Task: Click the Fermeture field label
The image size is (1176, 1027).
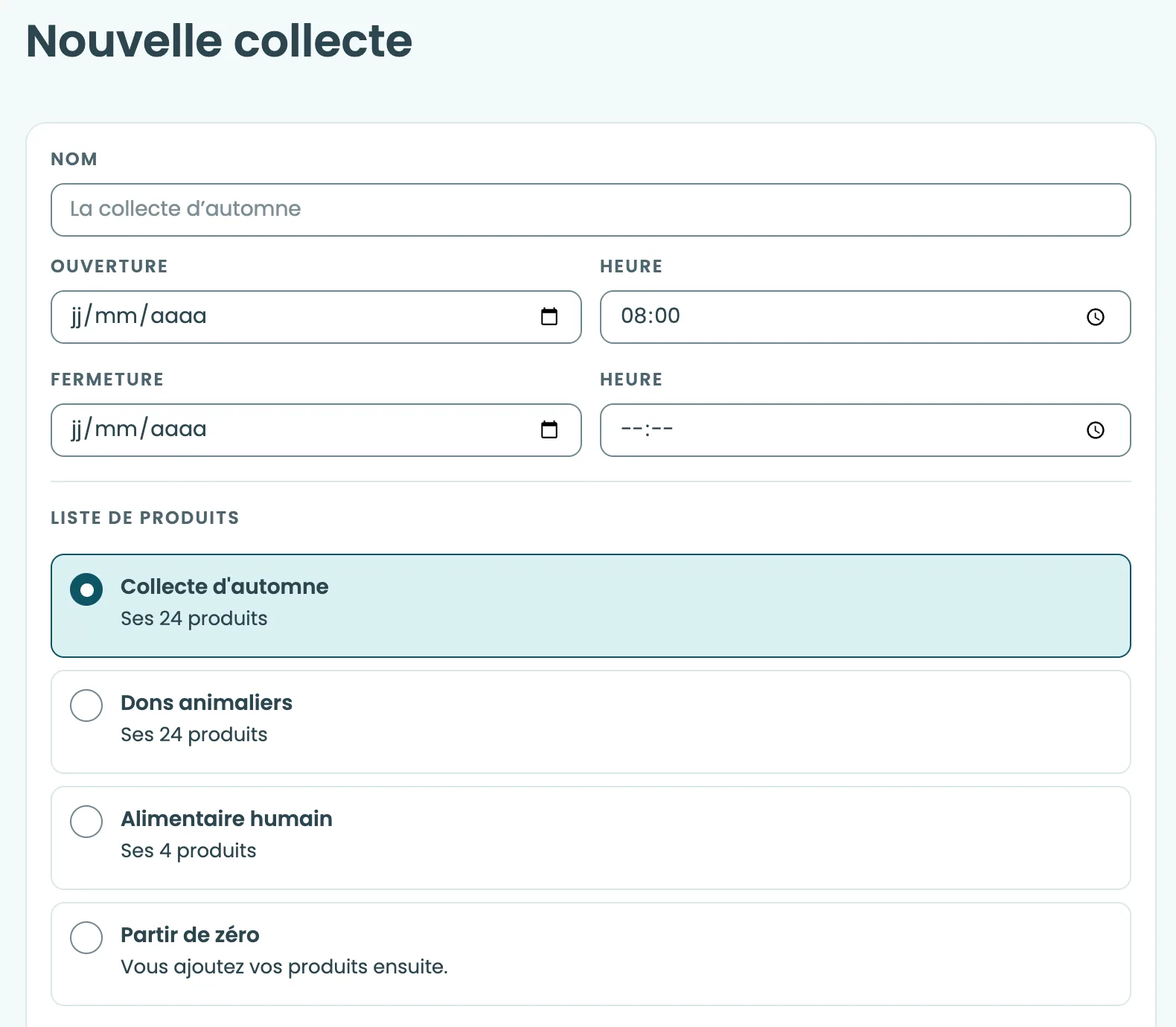Action: click(x=107, y=380)
